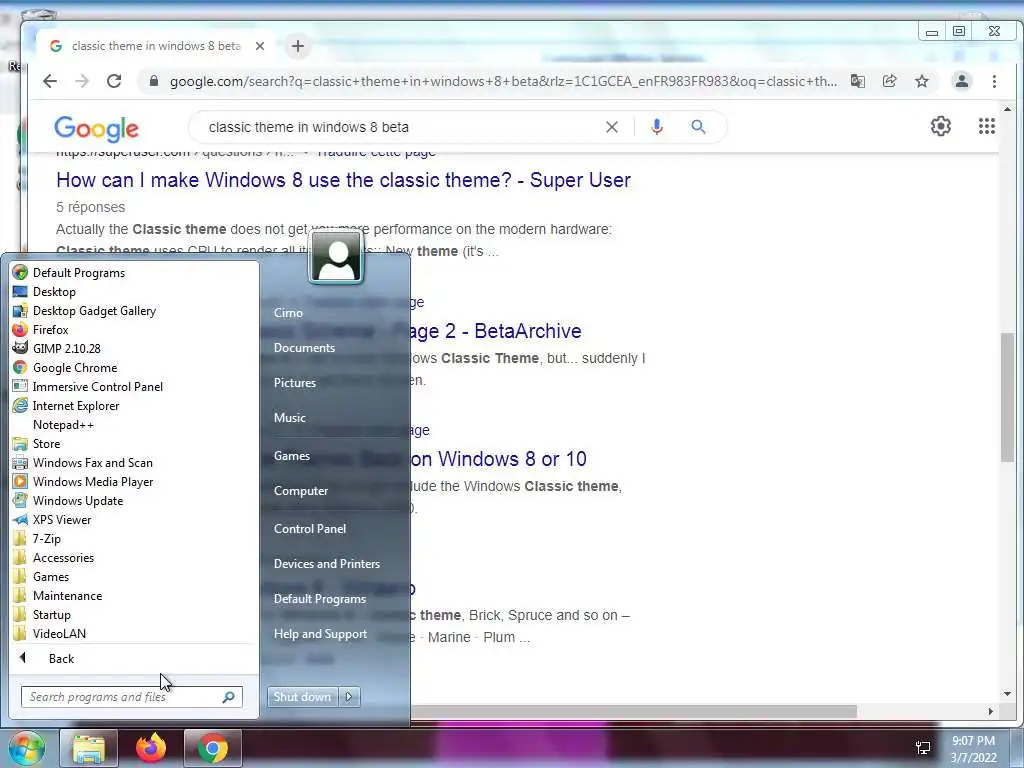Click the Chrome address bar URL
Image resolution: width=1024 pixels, height=768 pixels.
point(503,82)
